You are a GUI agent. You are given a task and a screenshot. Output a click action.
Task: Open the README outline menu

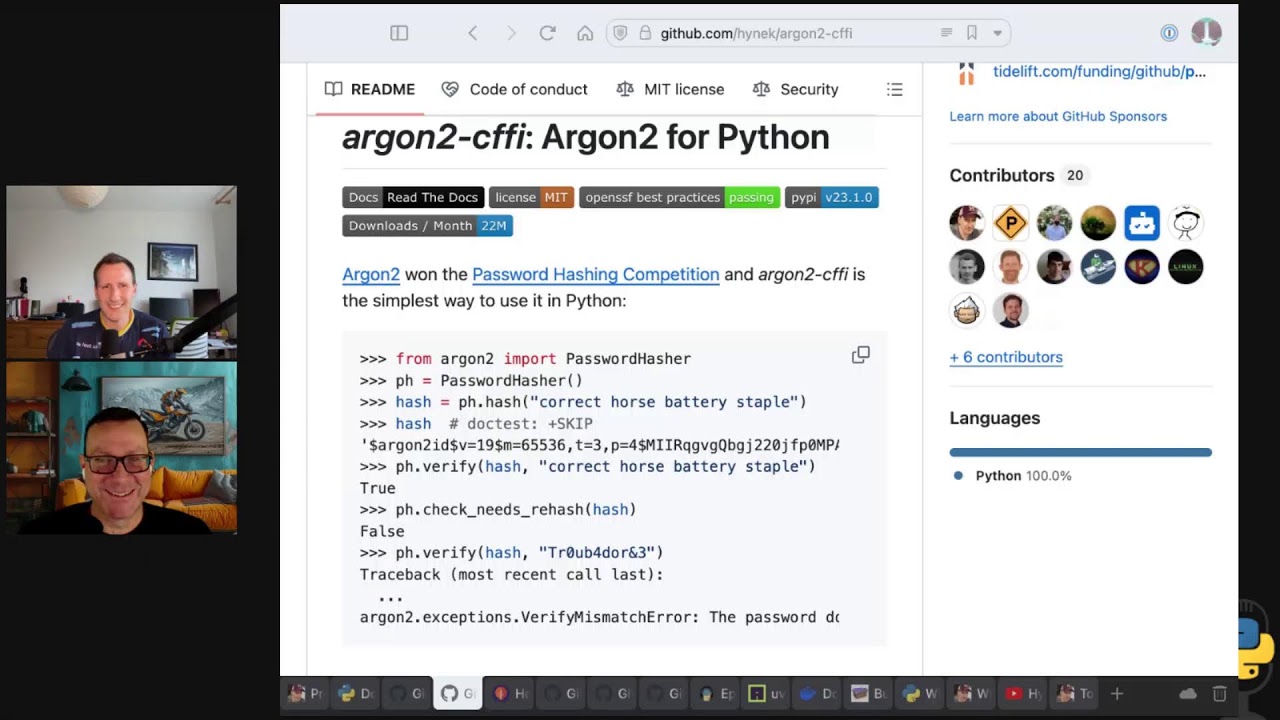point(894,90)
